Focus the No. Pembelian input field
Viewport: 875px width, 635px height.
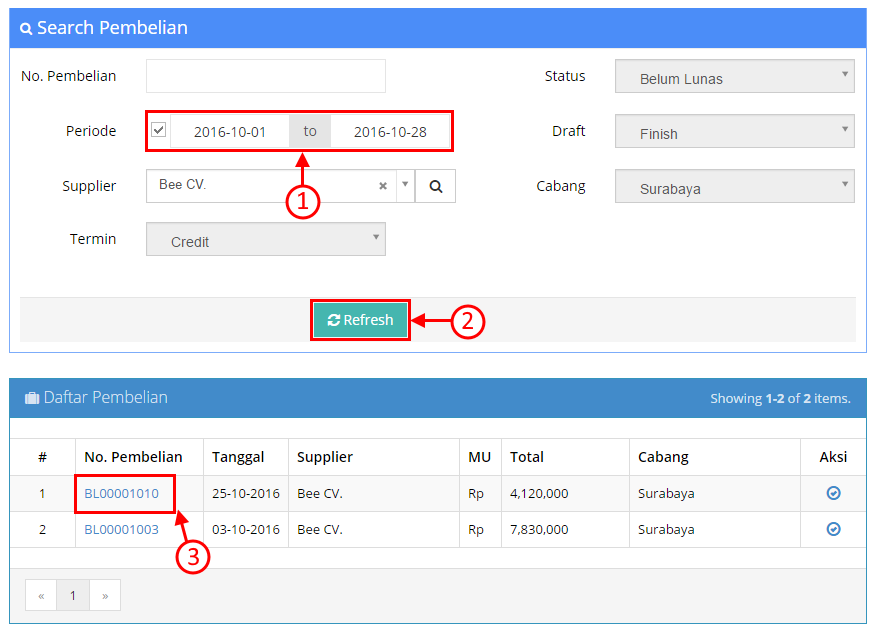(x=266, y=76)
